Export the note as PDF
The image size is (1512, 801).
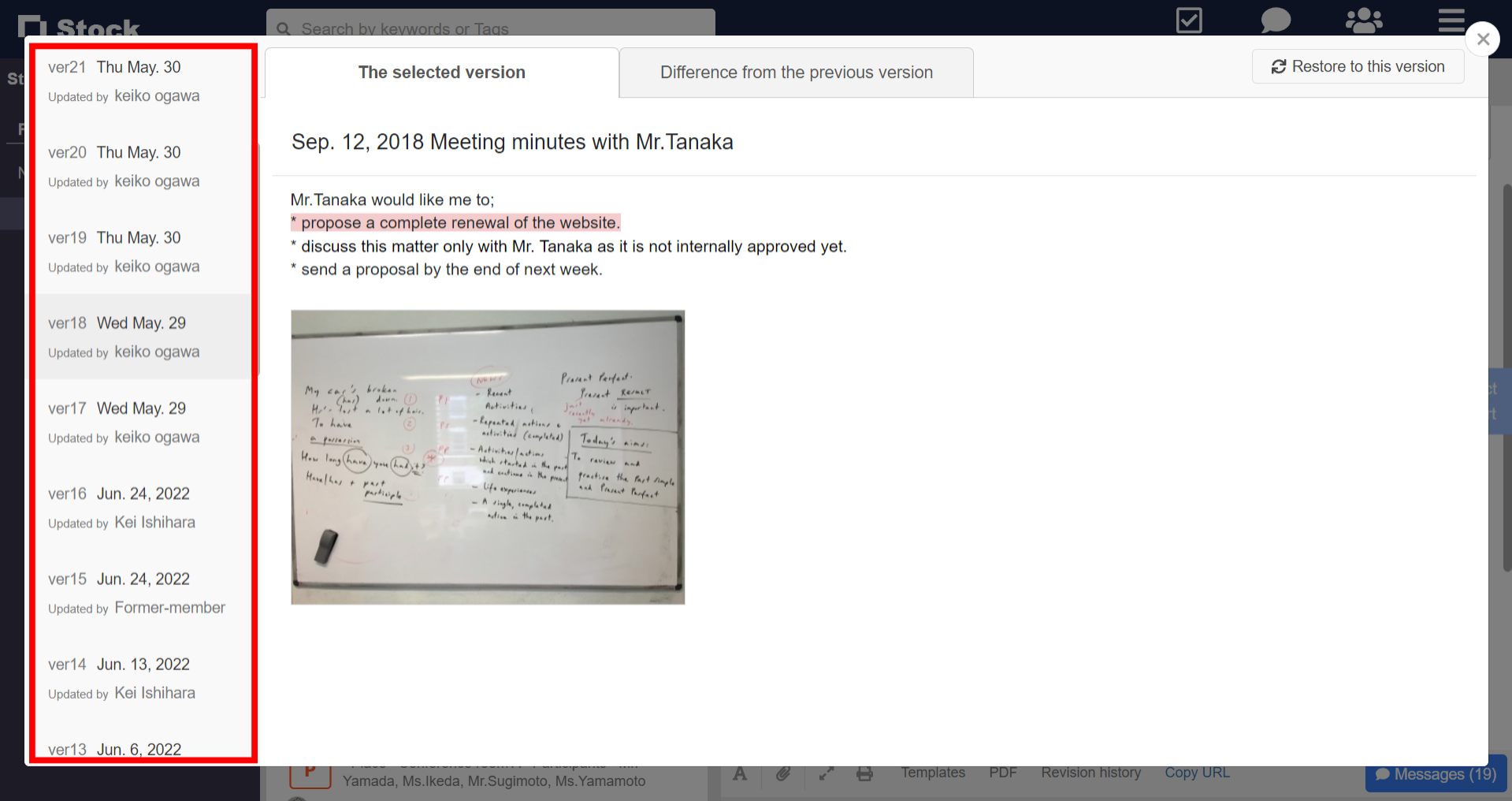point(1002,773)
